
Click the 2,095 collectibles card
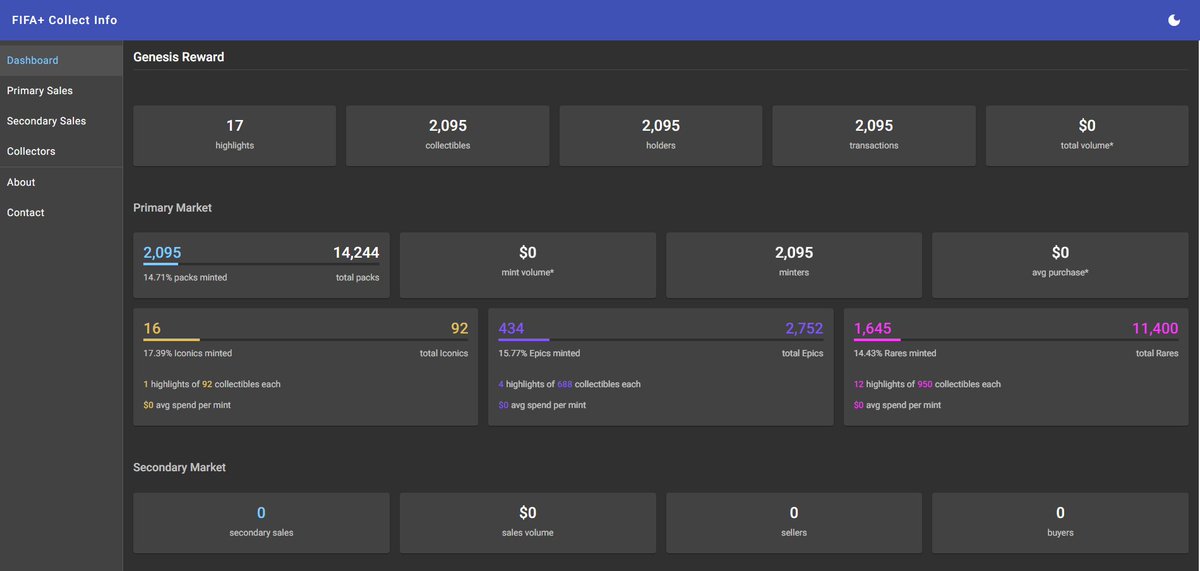click(x=448, y=136)
